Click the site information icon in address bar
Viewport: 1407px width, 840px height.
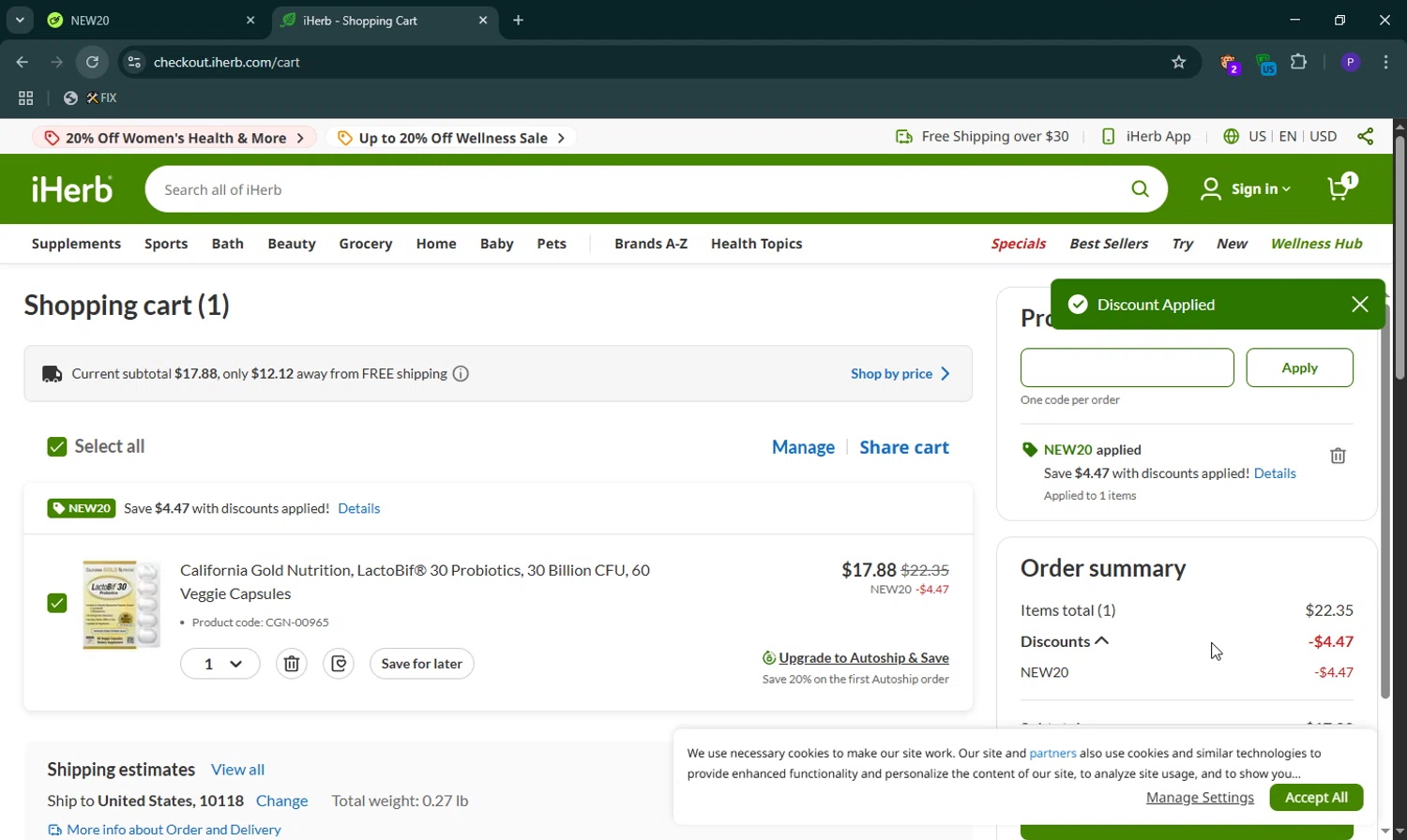[x=134, y=62]
